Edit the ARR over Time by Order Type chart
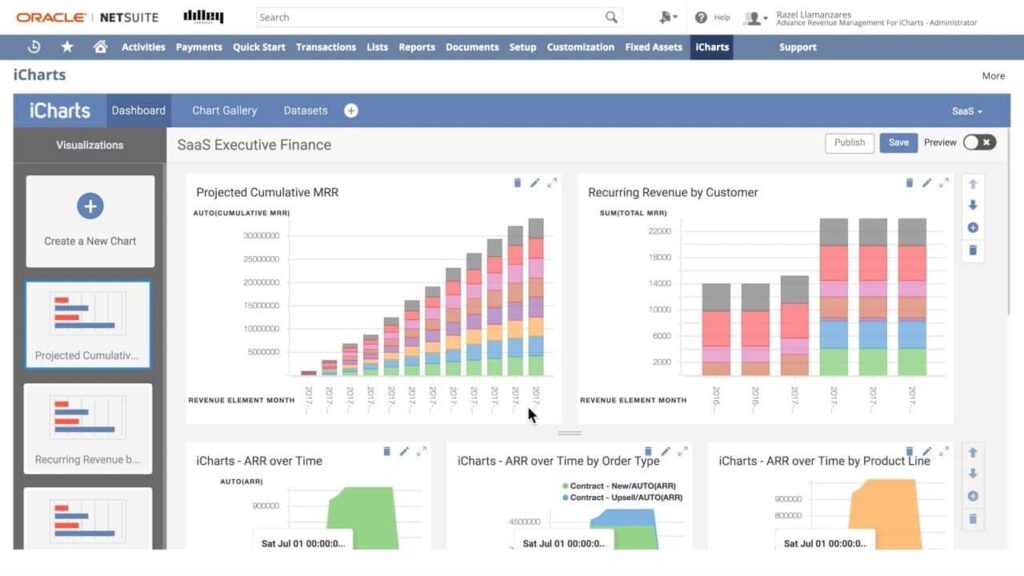 (x=665, y=451)
